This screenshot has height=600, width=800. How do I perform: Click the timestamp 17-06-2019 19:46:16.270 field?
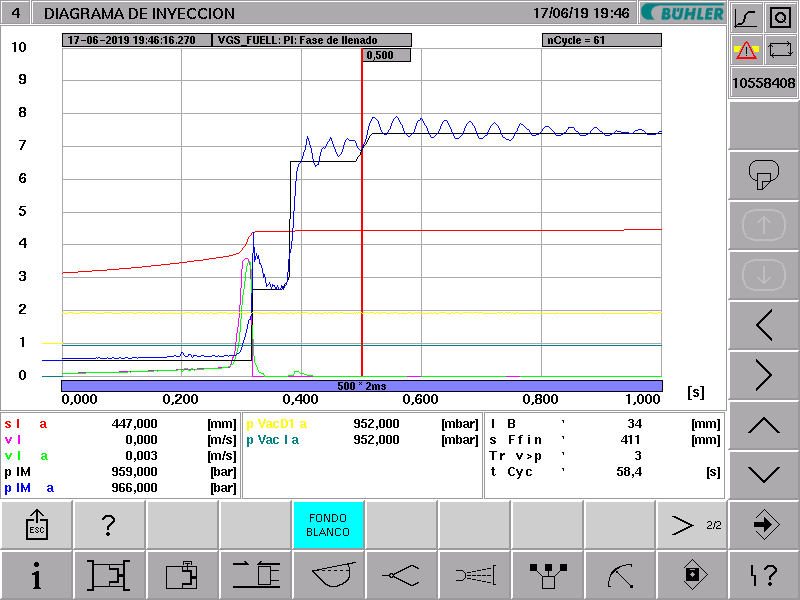pos(137,40)
